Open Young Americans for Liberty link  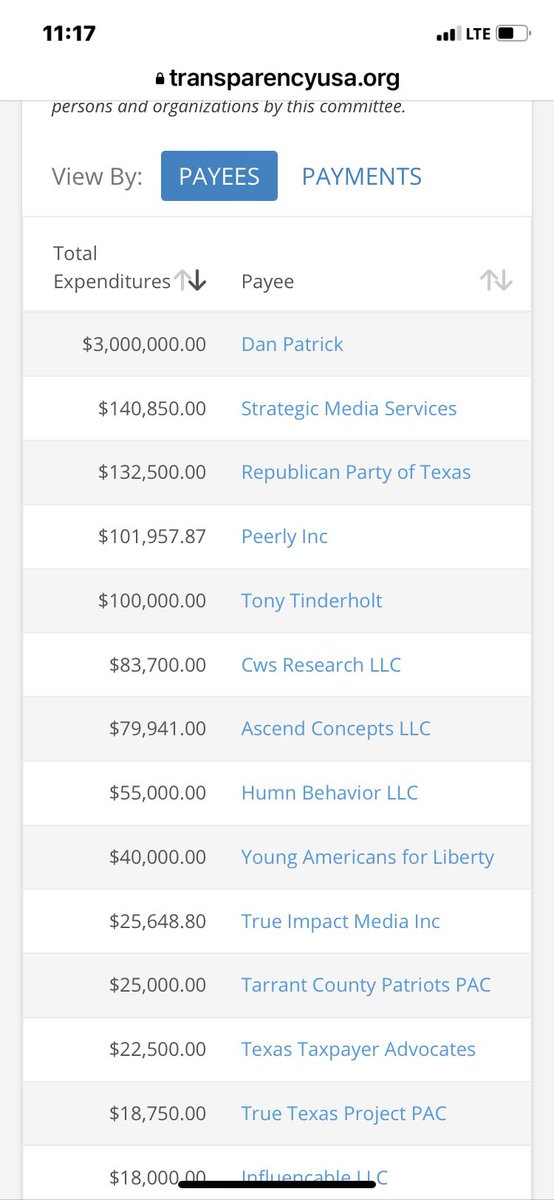click(368, 857)
